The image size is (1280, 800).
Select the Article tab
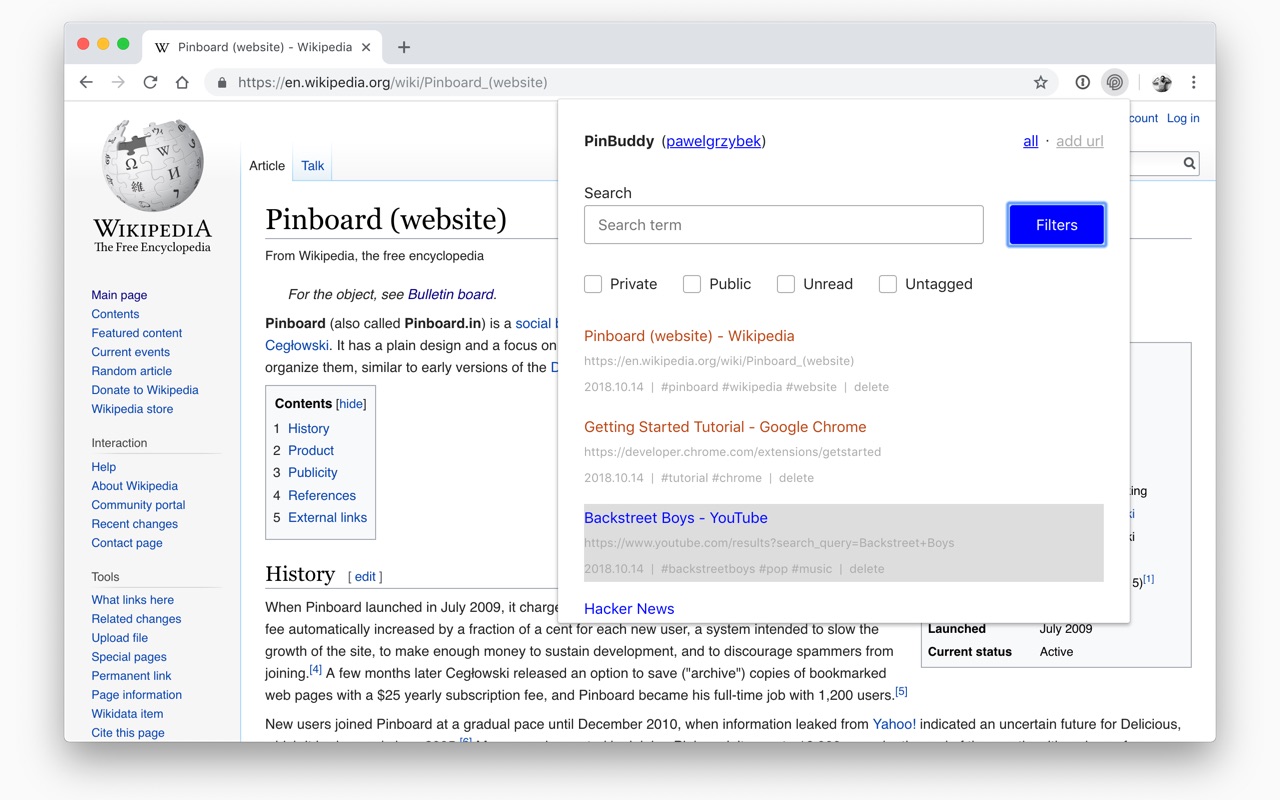(x=267, y=166)
